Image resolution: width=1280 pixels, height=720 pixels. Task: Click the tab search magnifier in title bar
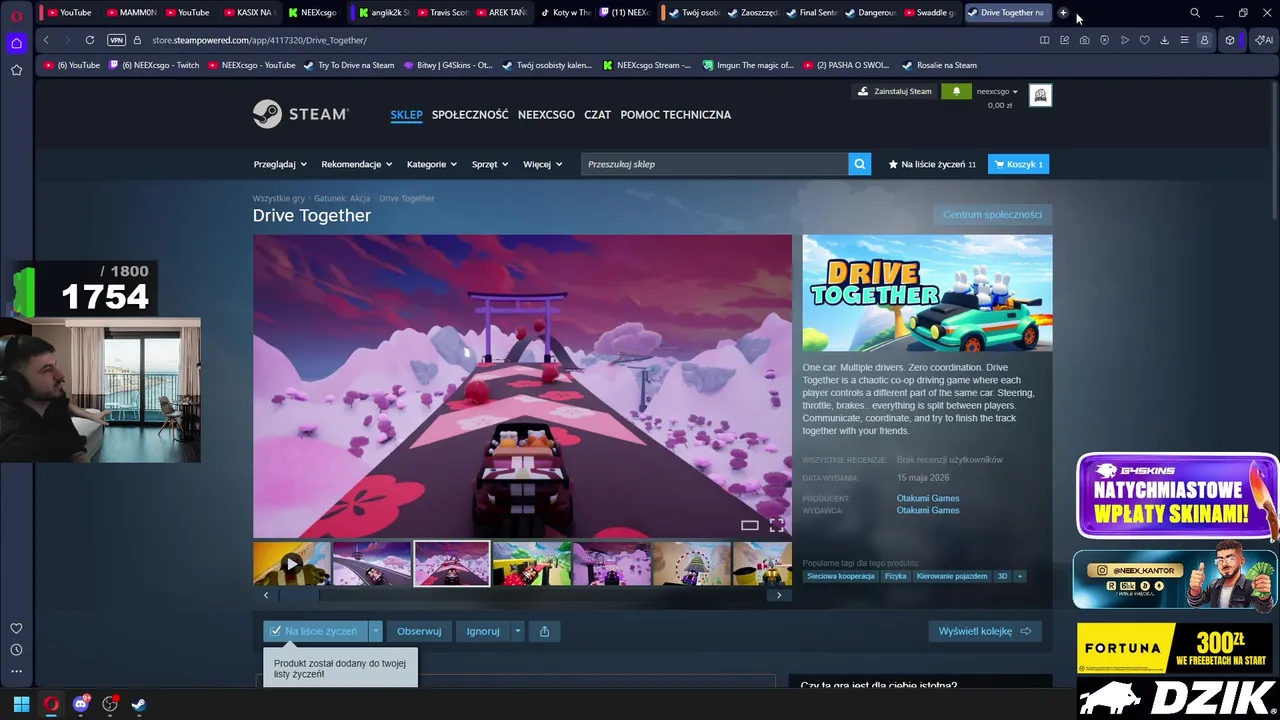(1195, 13)
